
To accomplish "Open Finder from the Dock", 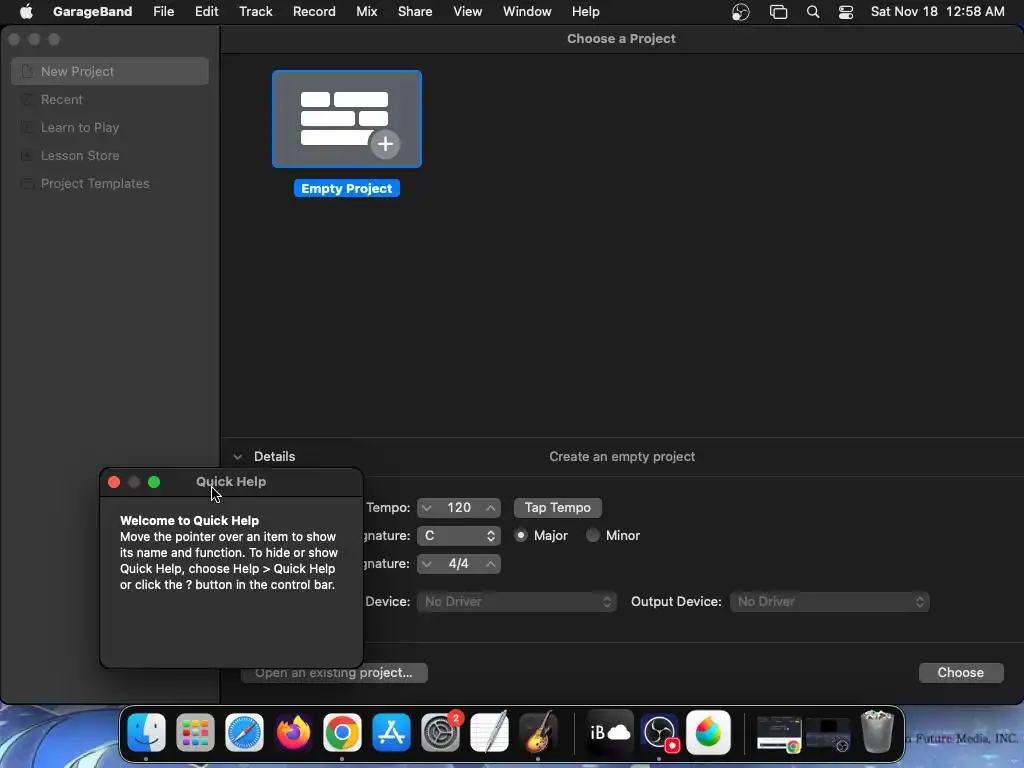I will pyautogui.click(x=146, y=732).
